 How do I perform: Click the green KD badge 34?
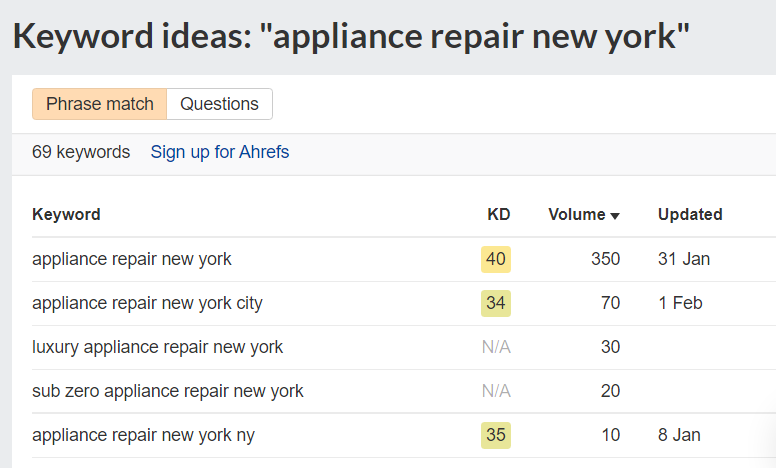tap(496, 303)
